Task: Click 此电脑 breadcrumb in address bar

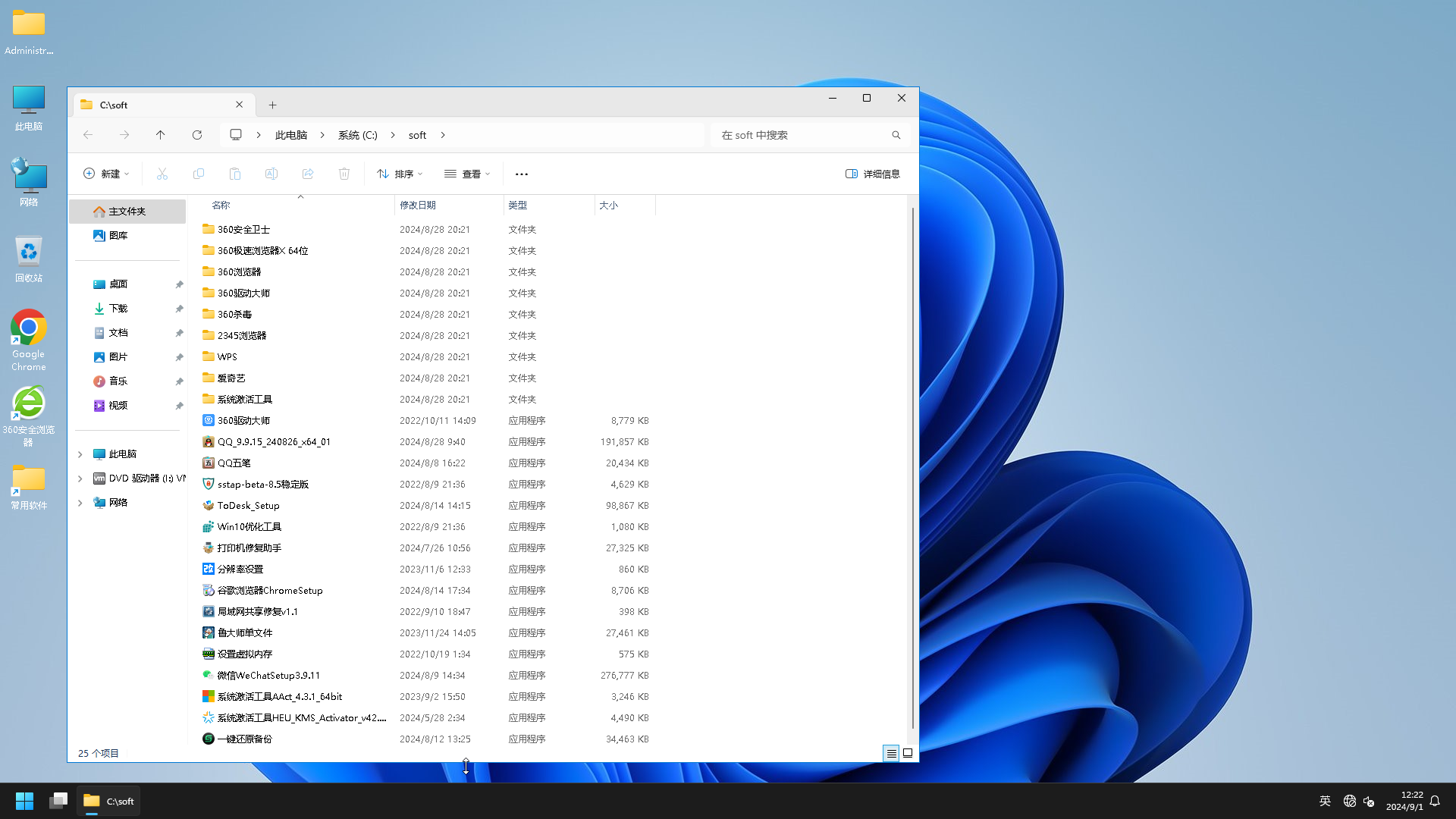Action: [x=291, y=135]
